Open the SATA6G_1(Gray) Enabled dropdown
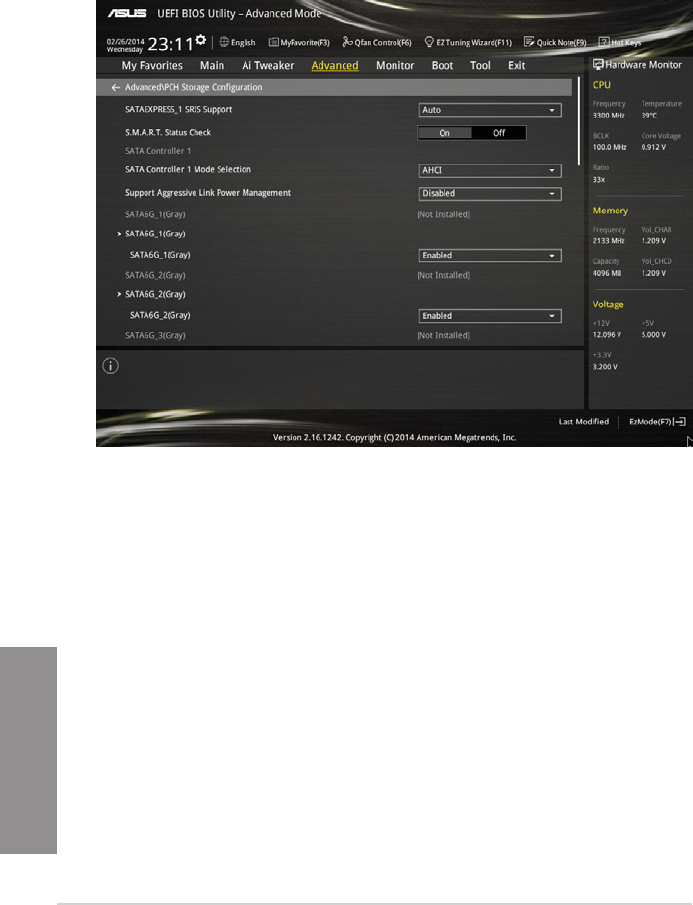This screenshot has height=905, width=693. pos(490,255)
